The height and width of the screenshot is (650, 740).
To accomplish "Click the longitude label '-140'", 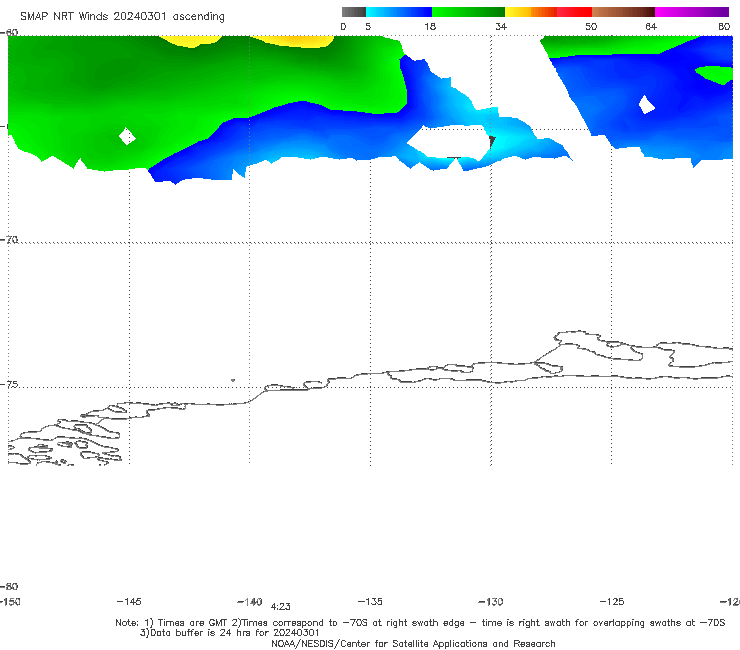I will [x=249, y=601].
